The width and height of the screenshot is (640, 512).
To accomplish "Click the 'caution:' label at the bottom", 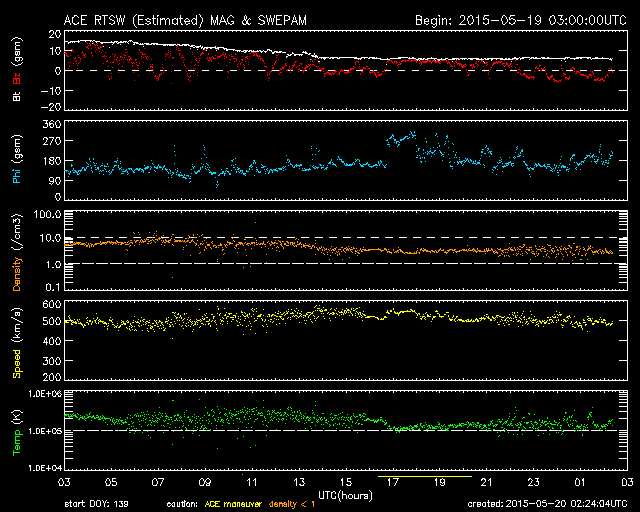I will click(x=183, y=504).
